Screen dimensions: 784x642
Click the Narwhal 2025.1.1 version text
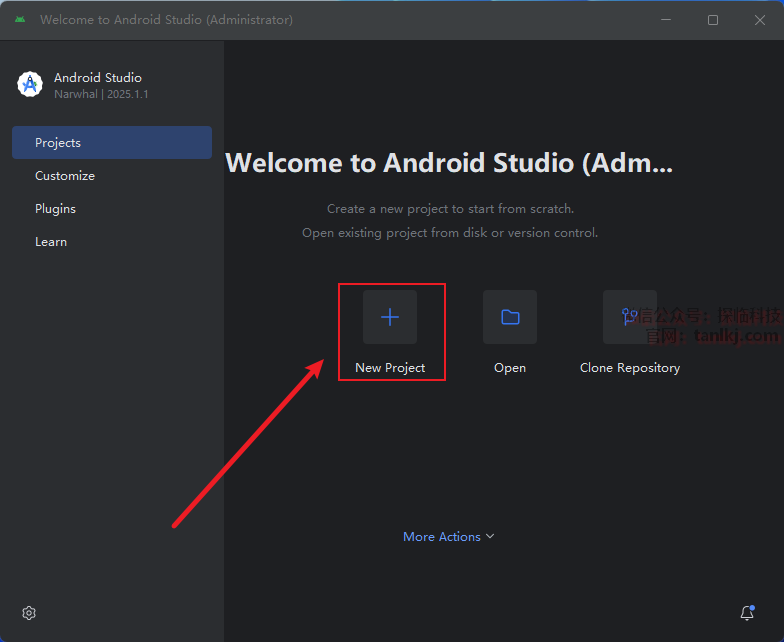coord(101,94)
